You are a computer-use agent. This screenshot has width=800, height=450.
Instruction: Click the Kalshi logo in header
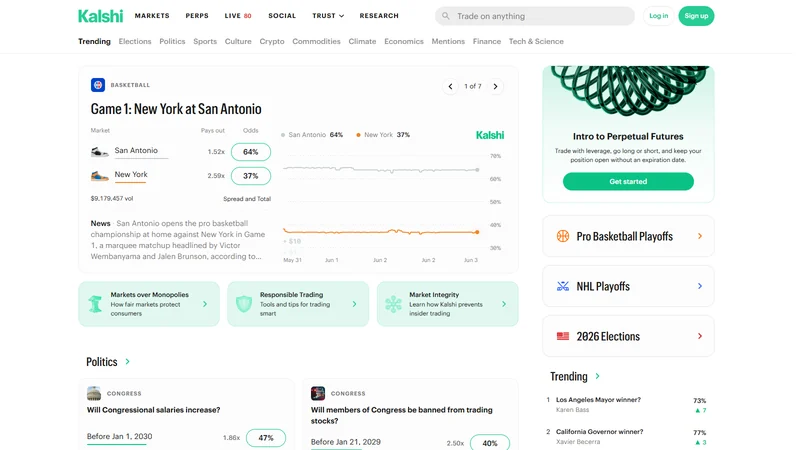(101, 16)
